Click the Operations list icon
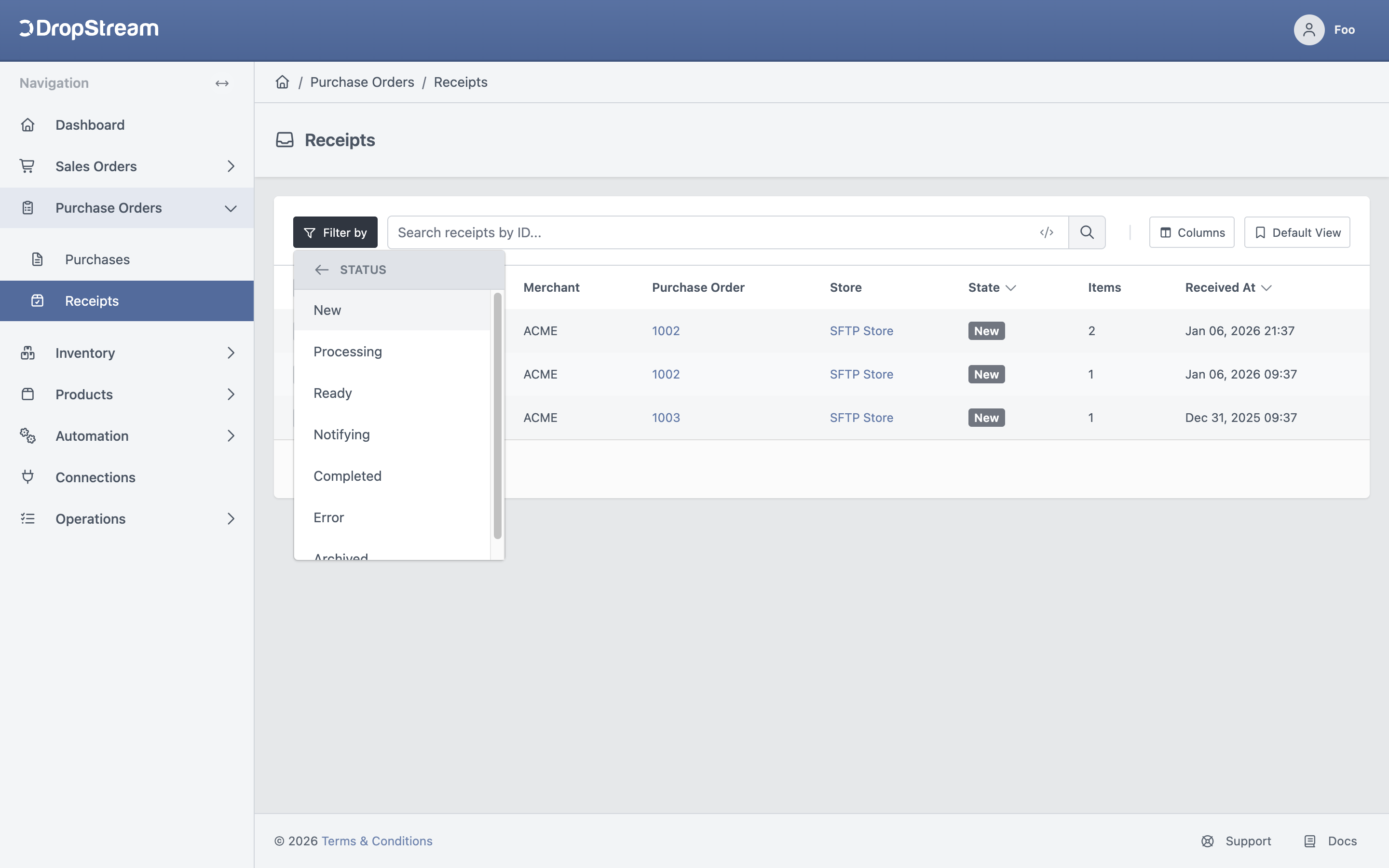 point(27,518)
